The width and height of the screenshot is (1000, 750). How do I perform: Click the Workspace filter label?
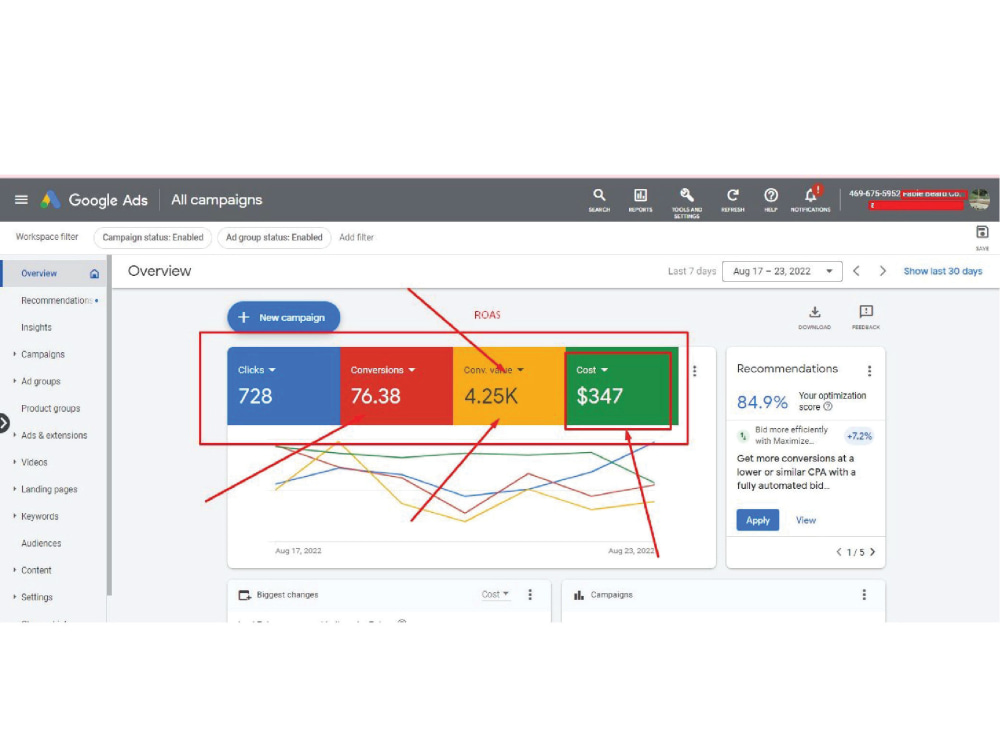click(47, 237)
